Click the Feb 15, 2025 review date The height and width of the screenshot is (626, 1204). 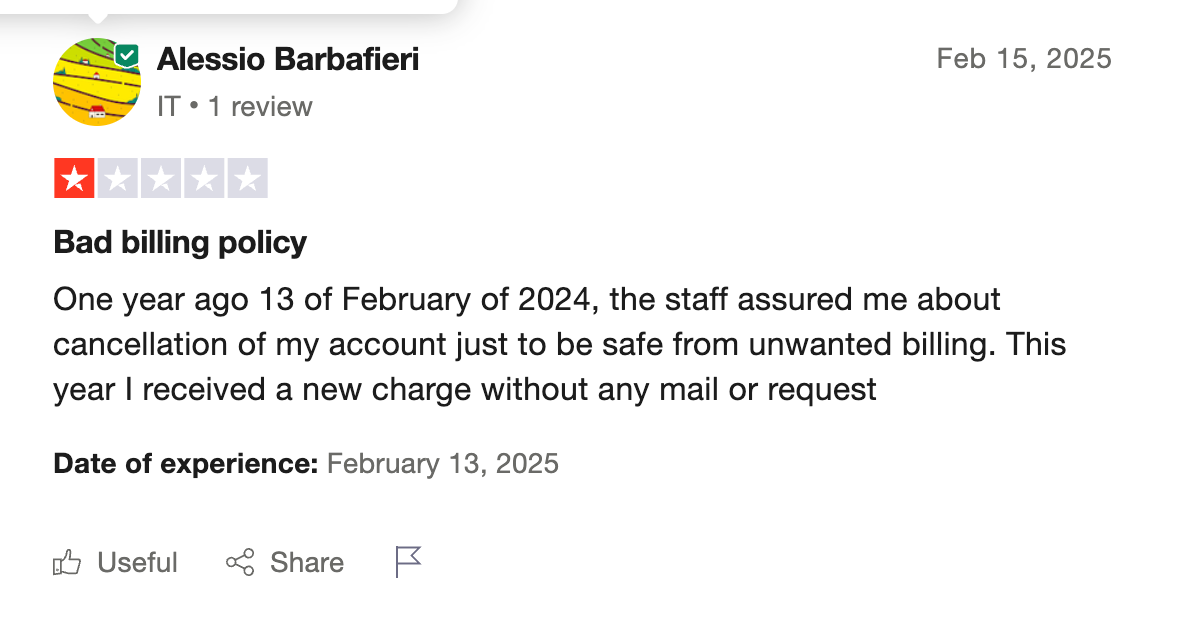point(1024,59)
